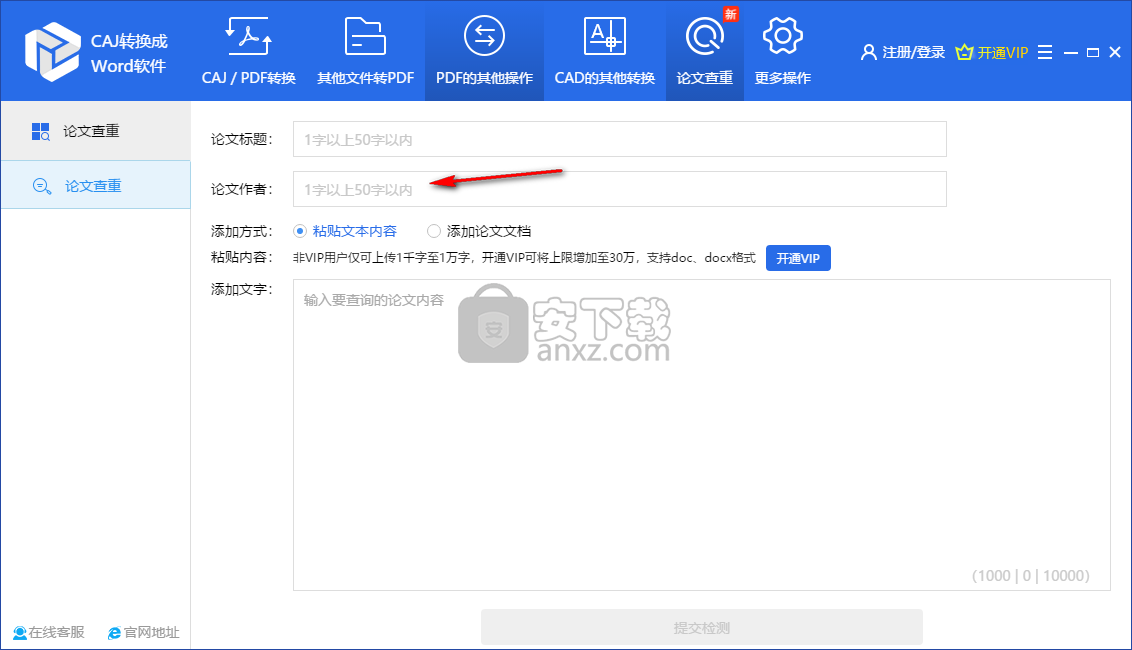Click the 论文标题: label
This screenshot has height=650, width=1132.
click(x=242, y=139)
